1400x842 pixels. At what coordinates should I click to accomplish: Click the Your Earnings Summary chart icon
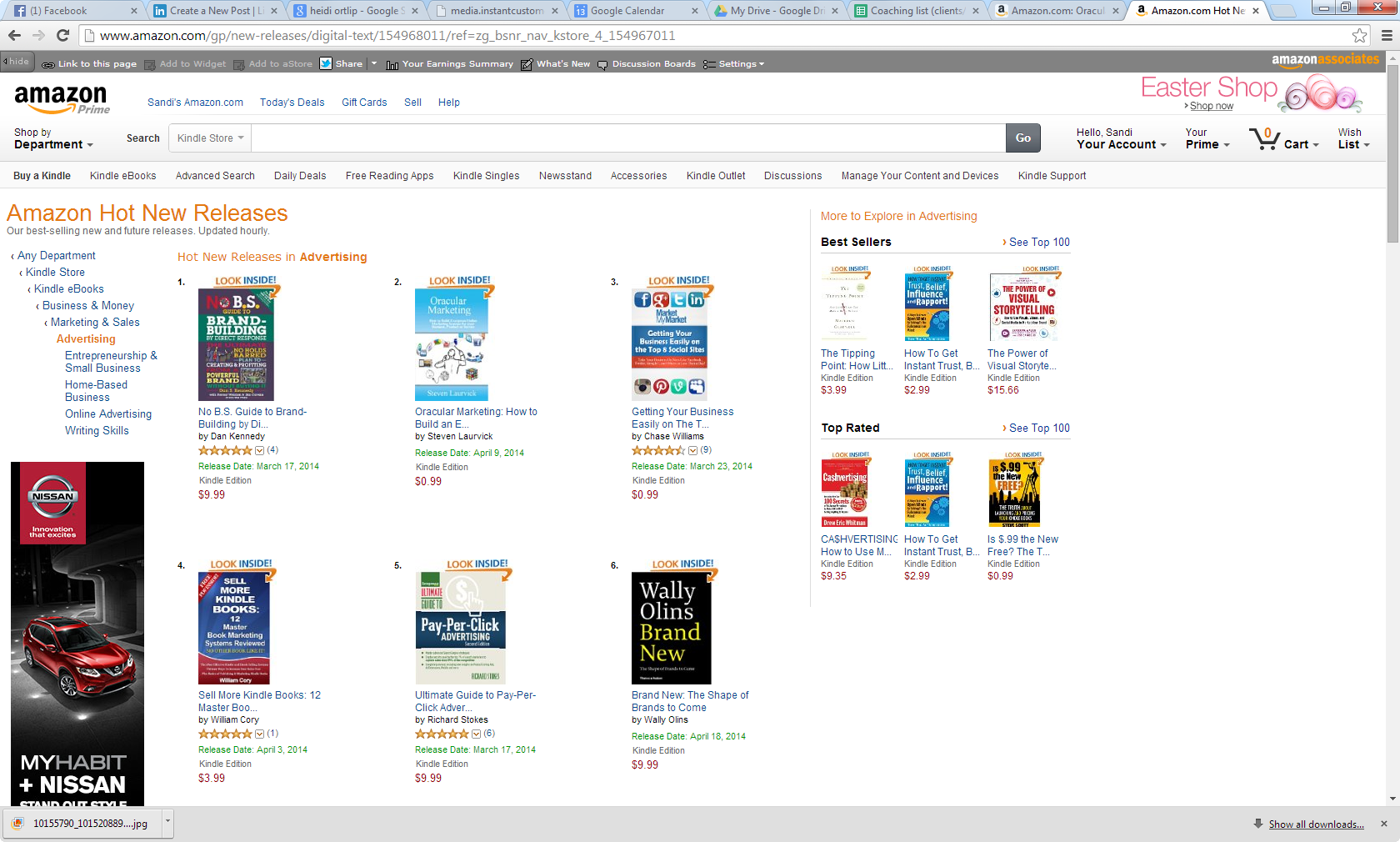coord(392,64)
